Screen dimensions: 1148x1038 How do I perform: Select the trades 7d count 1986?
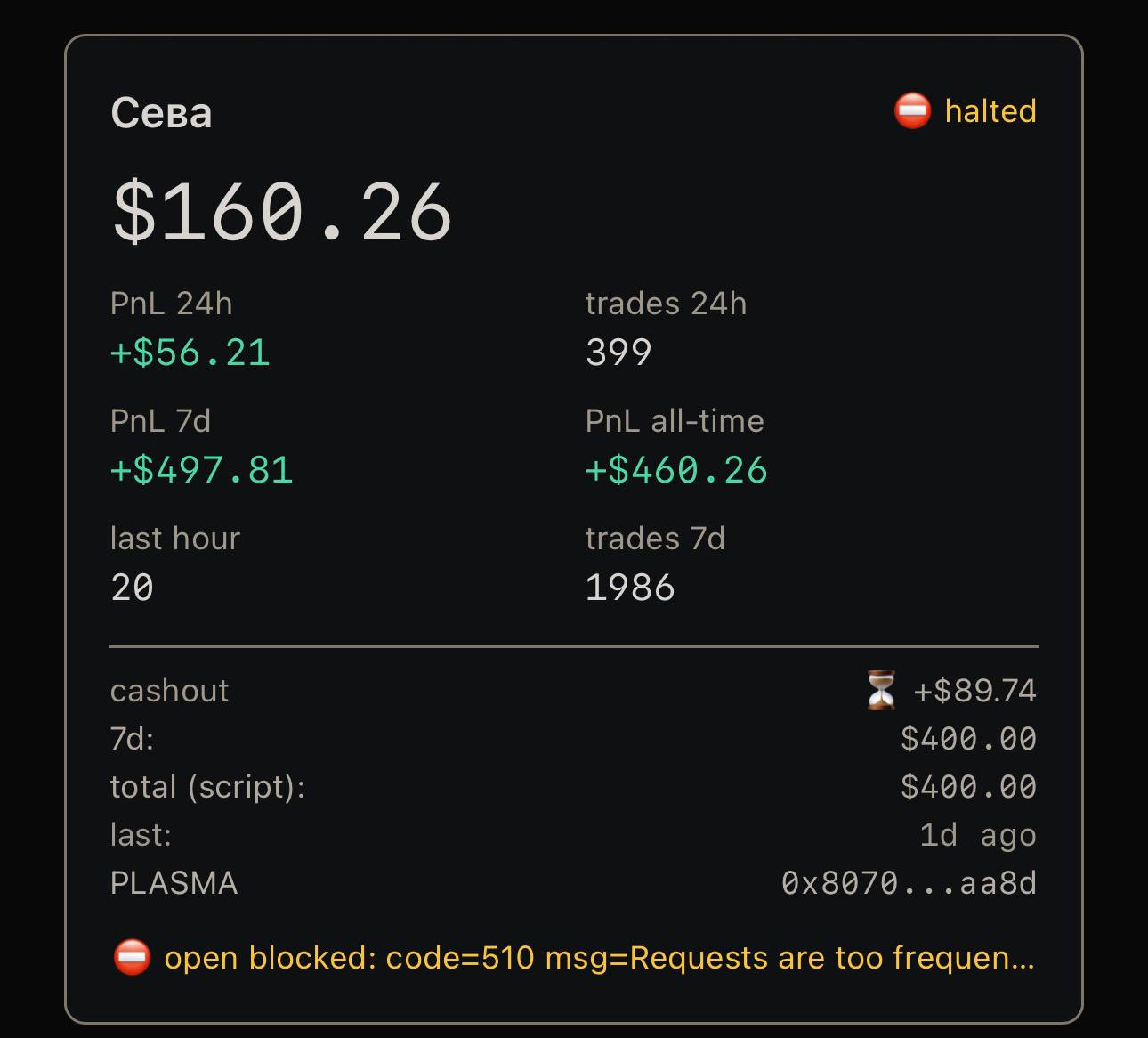tap(630, 588)
